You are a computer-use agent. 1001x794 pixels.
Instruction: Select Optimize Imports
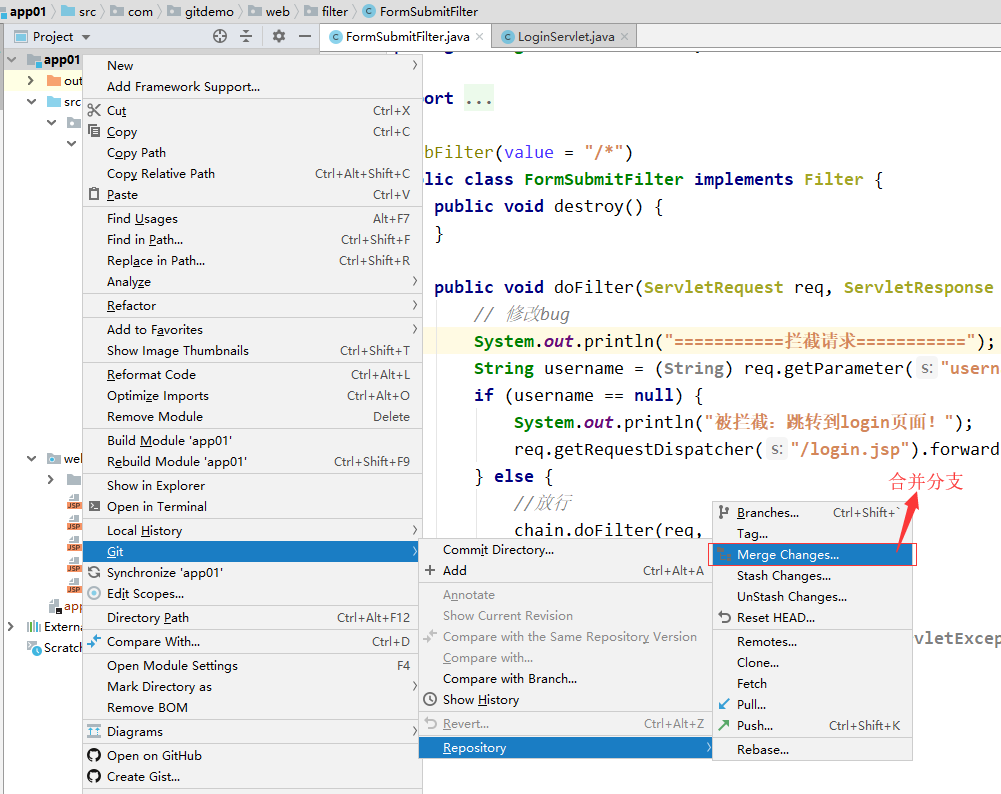(x=253, y=395)
